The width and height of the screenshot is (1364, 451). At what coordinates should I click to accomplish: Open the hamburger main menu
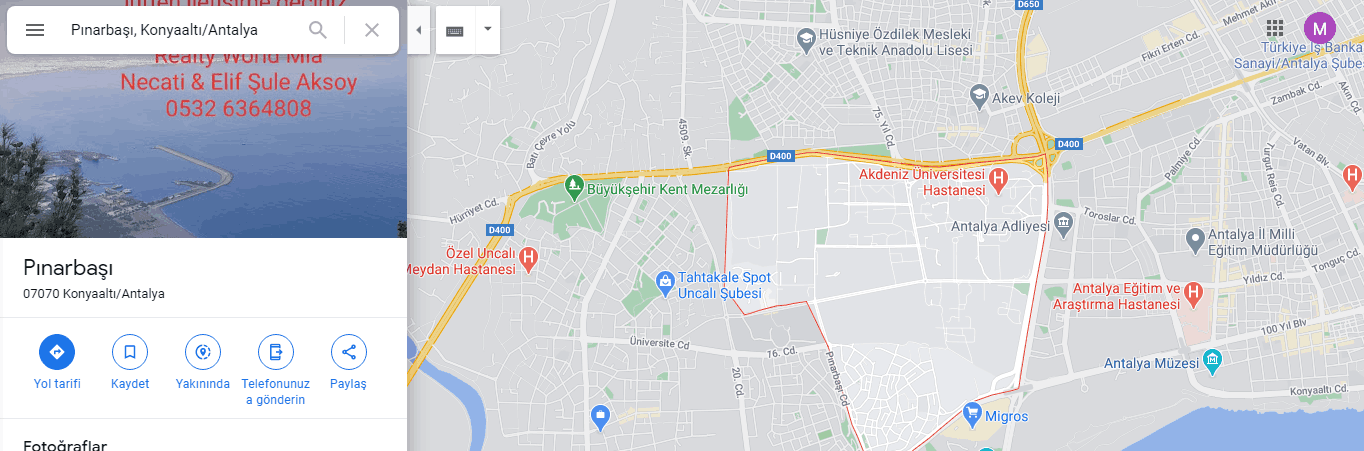[x=35, y=30]
